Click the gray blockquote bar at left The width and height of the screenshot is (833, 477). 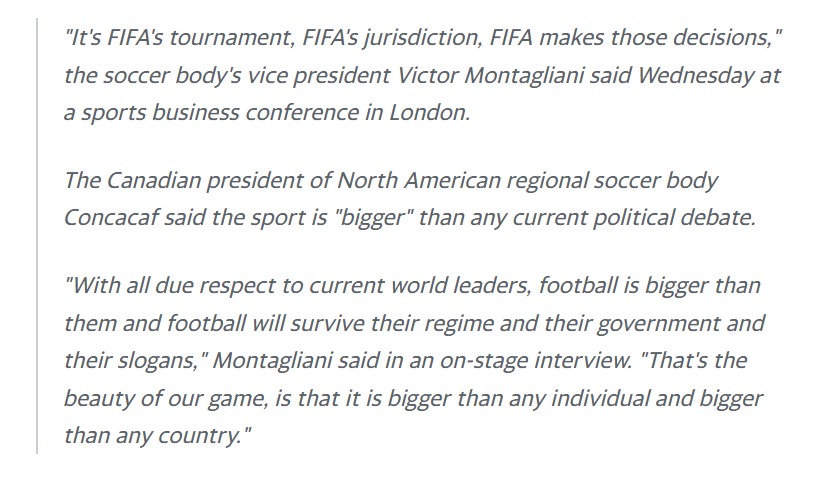point(37,236)
